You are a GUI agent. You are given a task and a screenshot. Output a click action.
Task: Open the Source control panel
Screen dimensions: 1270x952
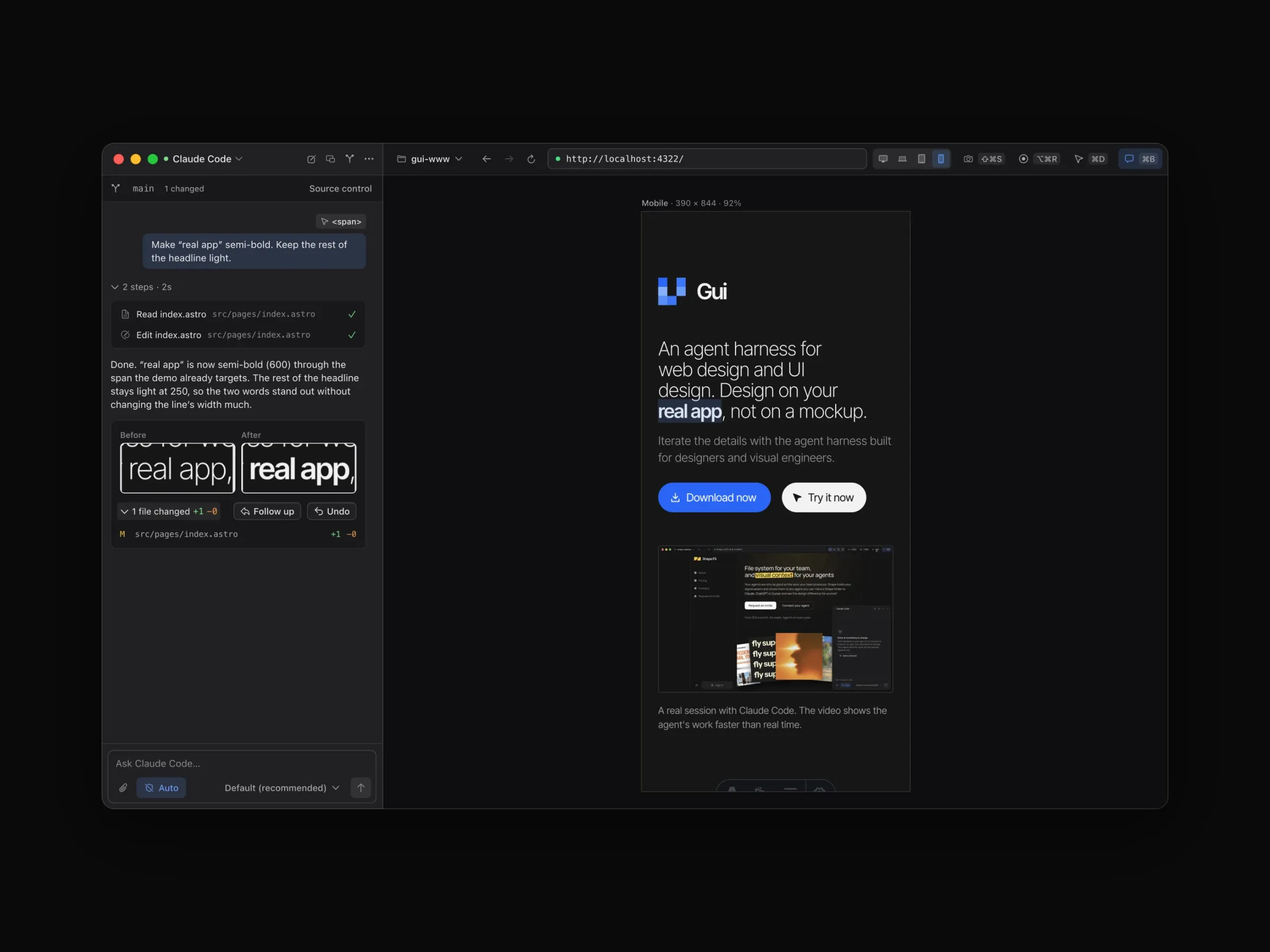coord(340,188)
